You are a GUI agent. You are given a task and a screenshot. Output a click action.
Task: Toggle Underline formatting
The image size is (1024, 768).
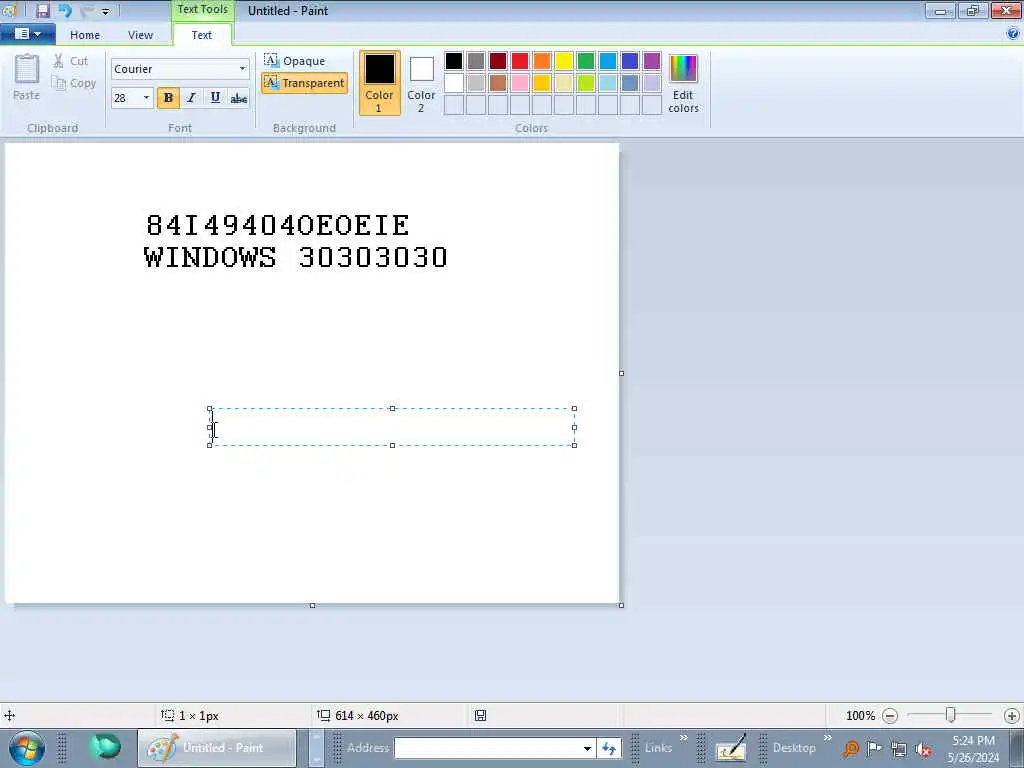click(215, 98)
